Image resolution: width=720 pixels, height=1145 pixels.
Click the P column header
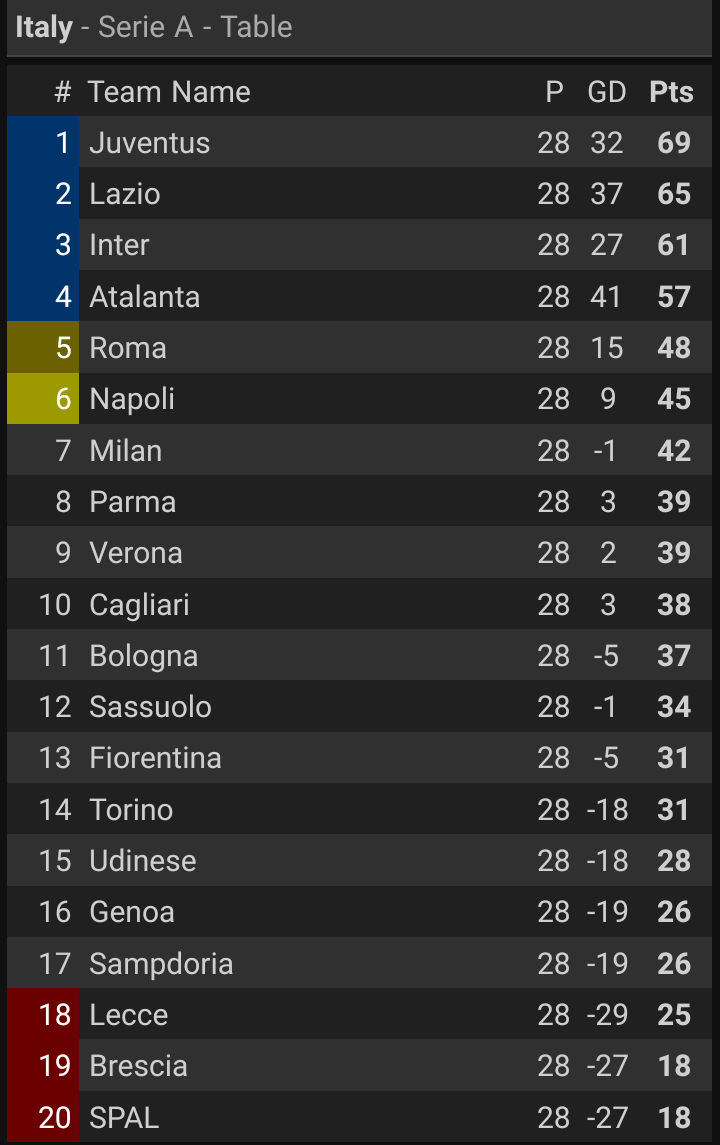coord(554,92)
